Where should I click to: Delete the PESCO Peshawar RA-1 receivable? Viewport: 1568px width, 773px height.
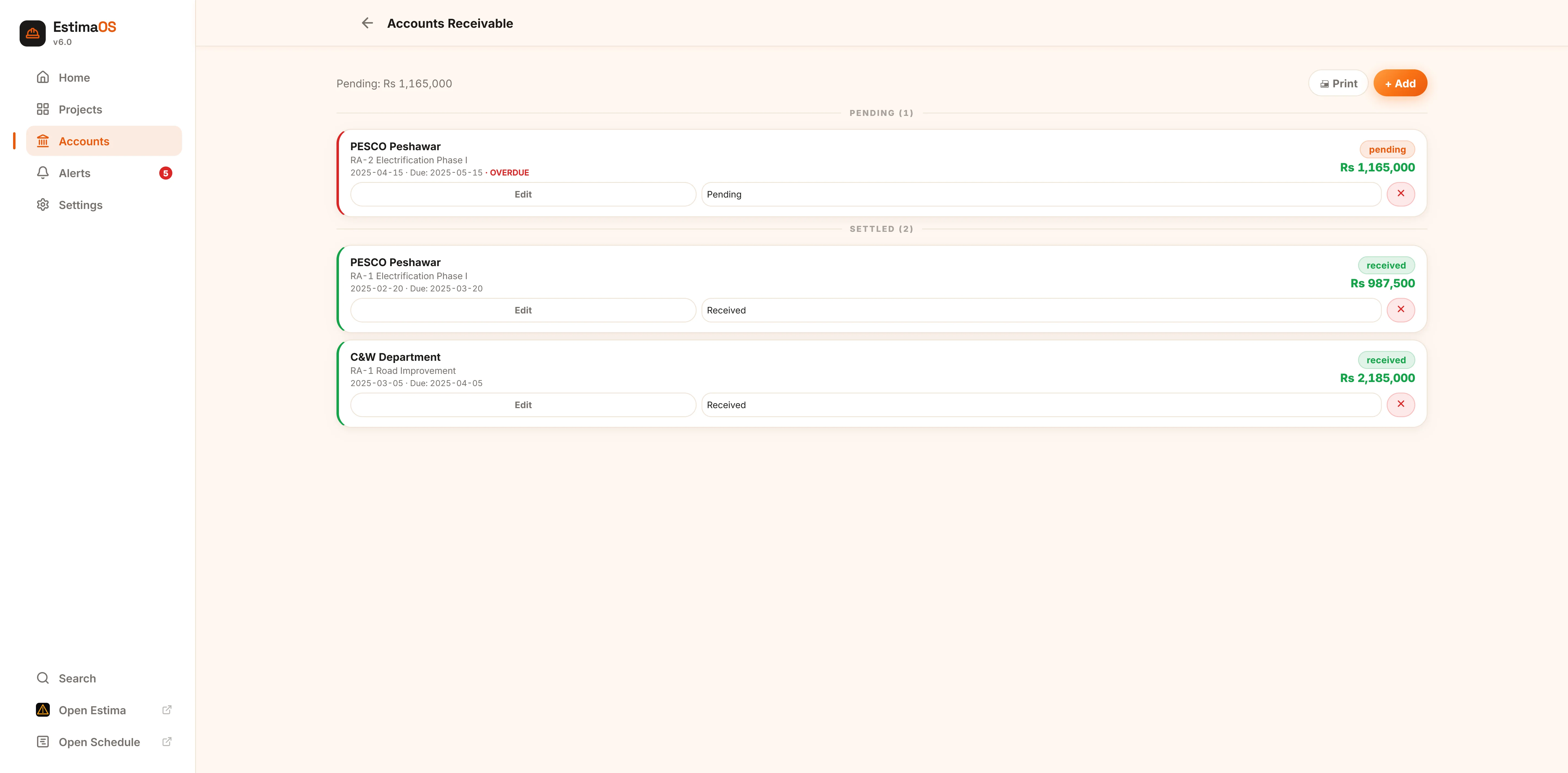[1401, 310]
